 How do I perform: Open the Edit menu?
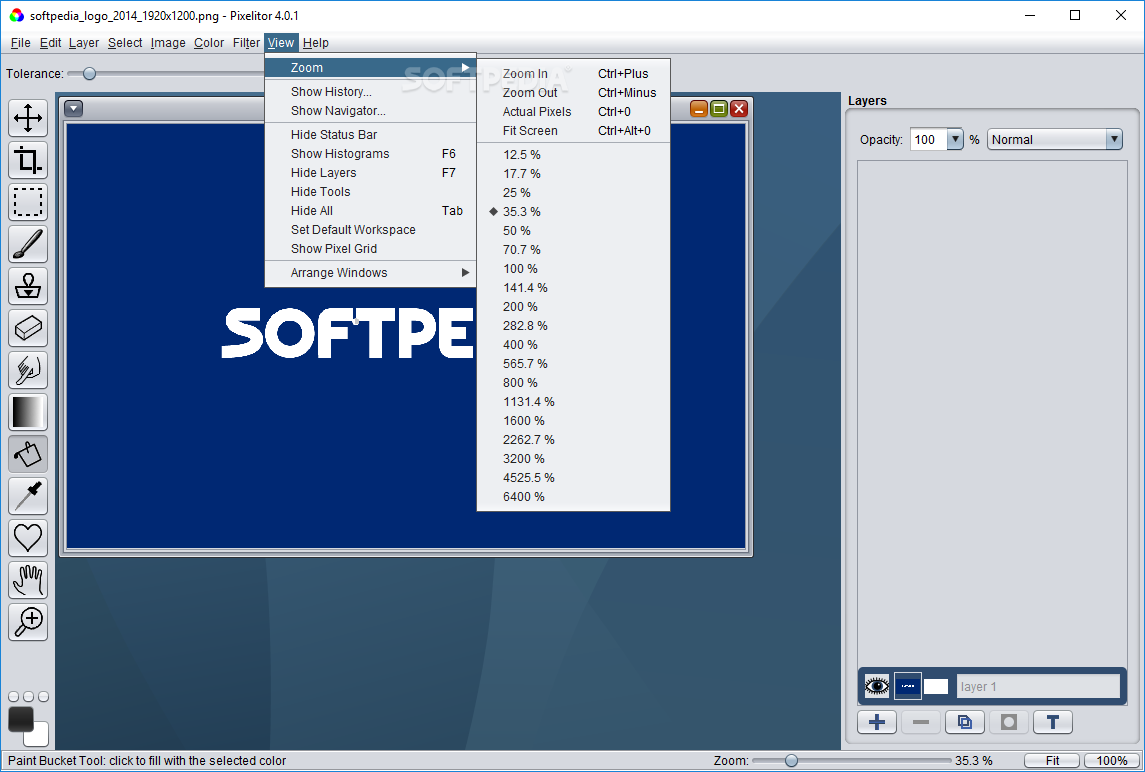[x=50, y=43]
